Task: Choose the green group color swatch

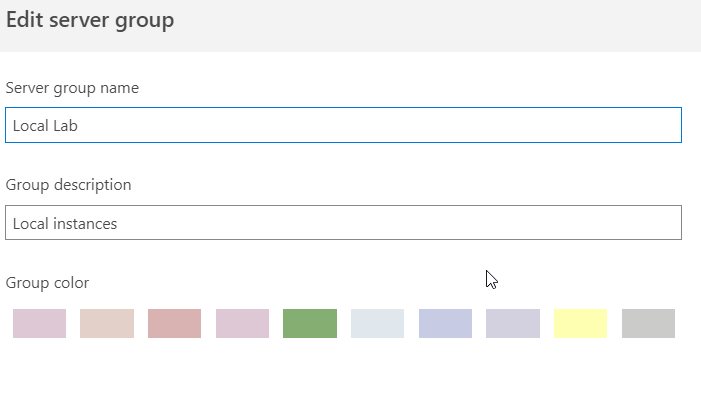Action: [x=310, y=323]
